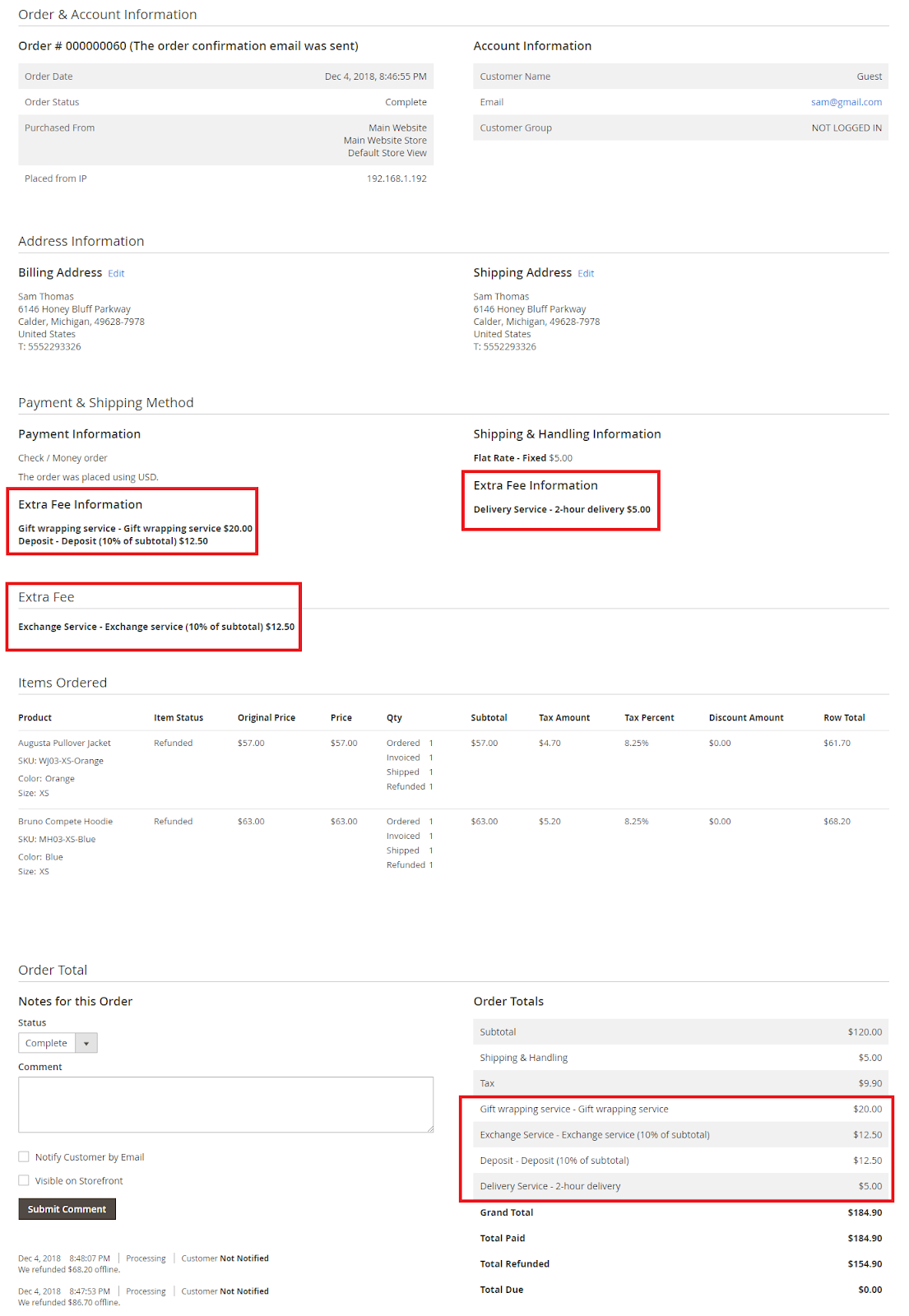Click Edit link beside Billing Address

click(116, 274)
